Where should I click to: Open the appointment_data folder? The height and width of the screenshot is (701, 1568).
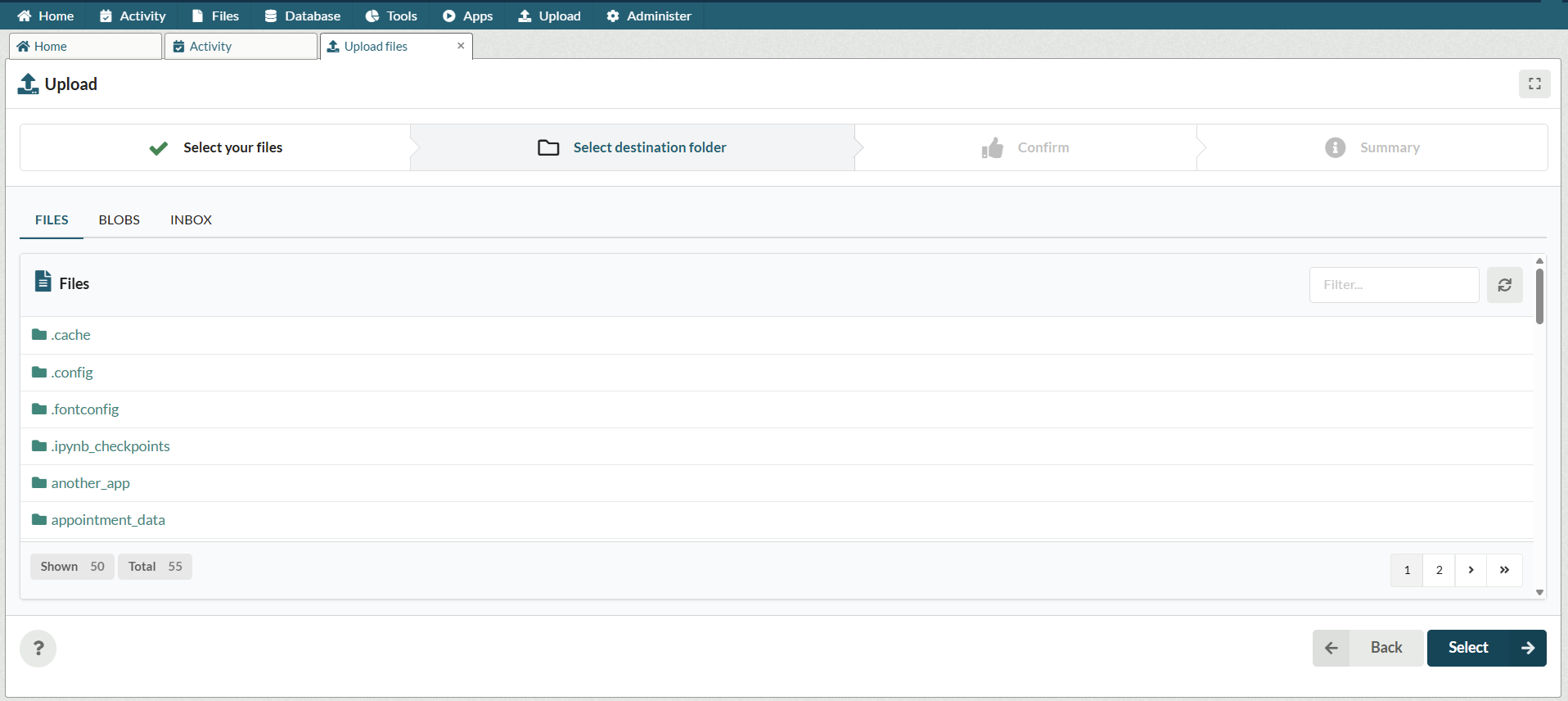108,520
